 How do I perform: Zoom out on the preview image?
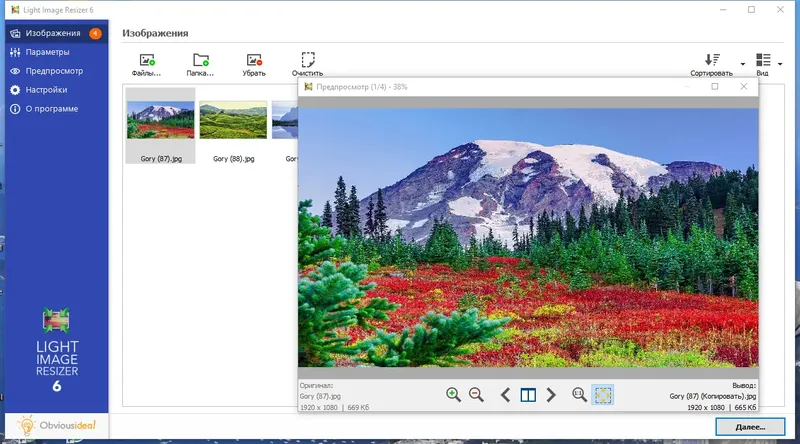pos(477,394)
